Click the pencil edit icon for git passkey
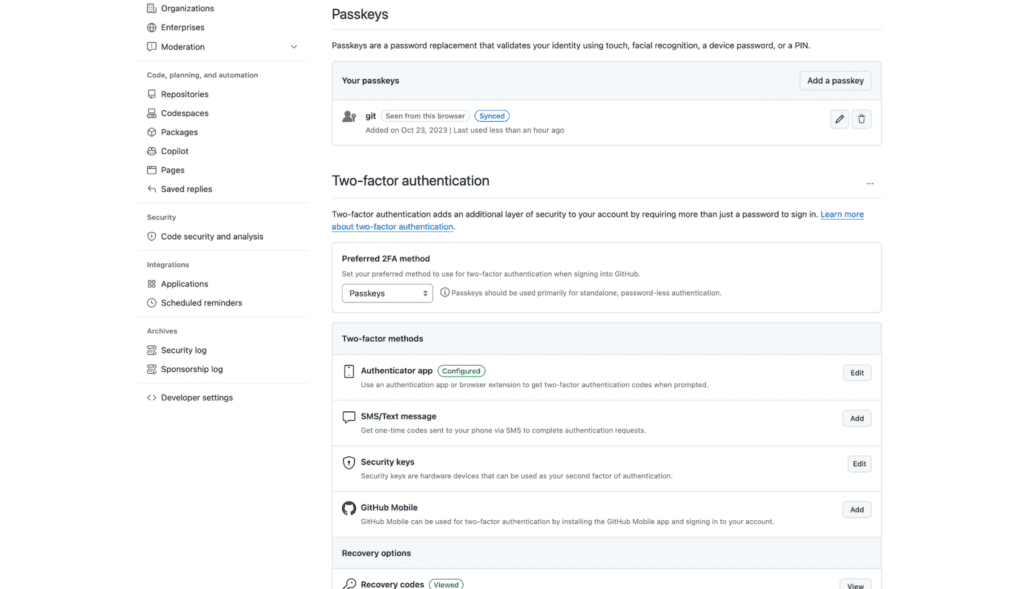The width and height of the screenshot is (1024, 589). click(x=839, y=119)
